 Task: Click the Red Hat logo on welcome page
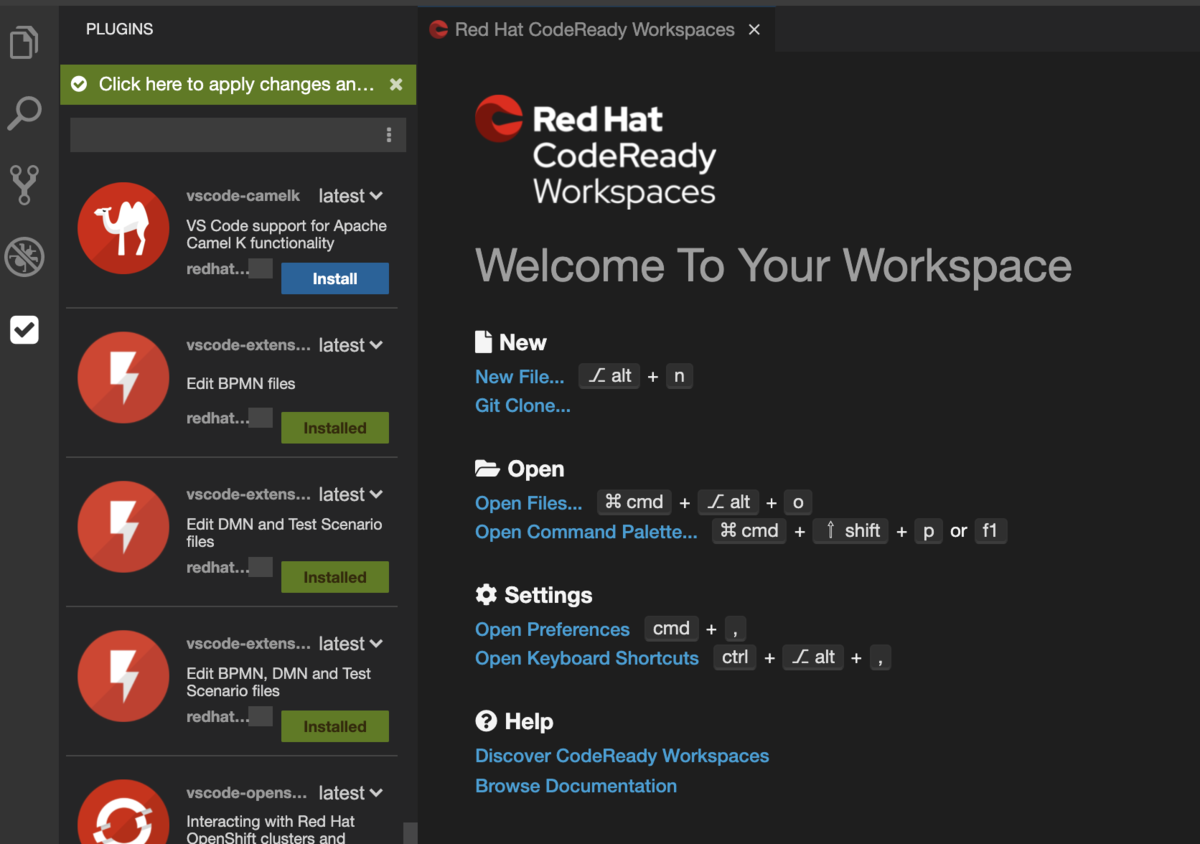[498, 119]
